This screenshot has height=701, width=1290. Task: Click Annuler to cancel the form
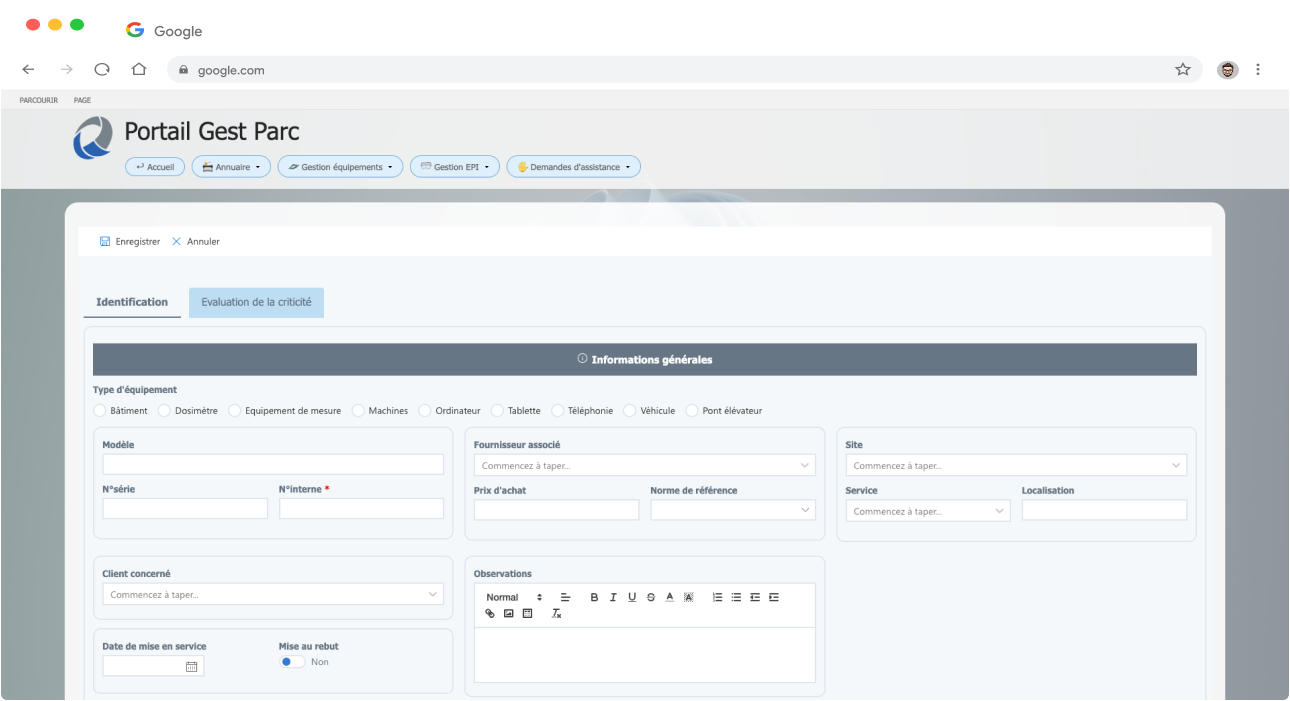[x=196, y=241]
